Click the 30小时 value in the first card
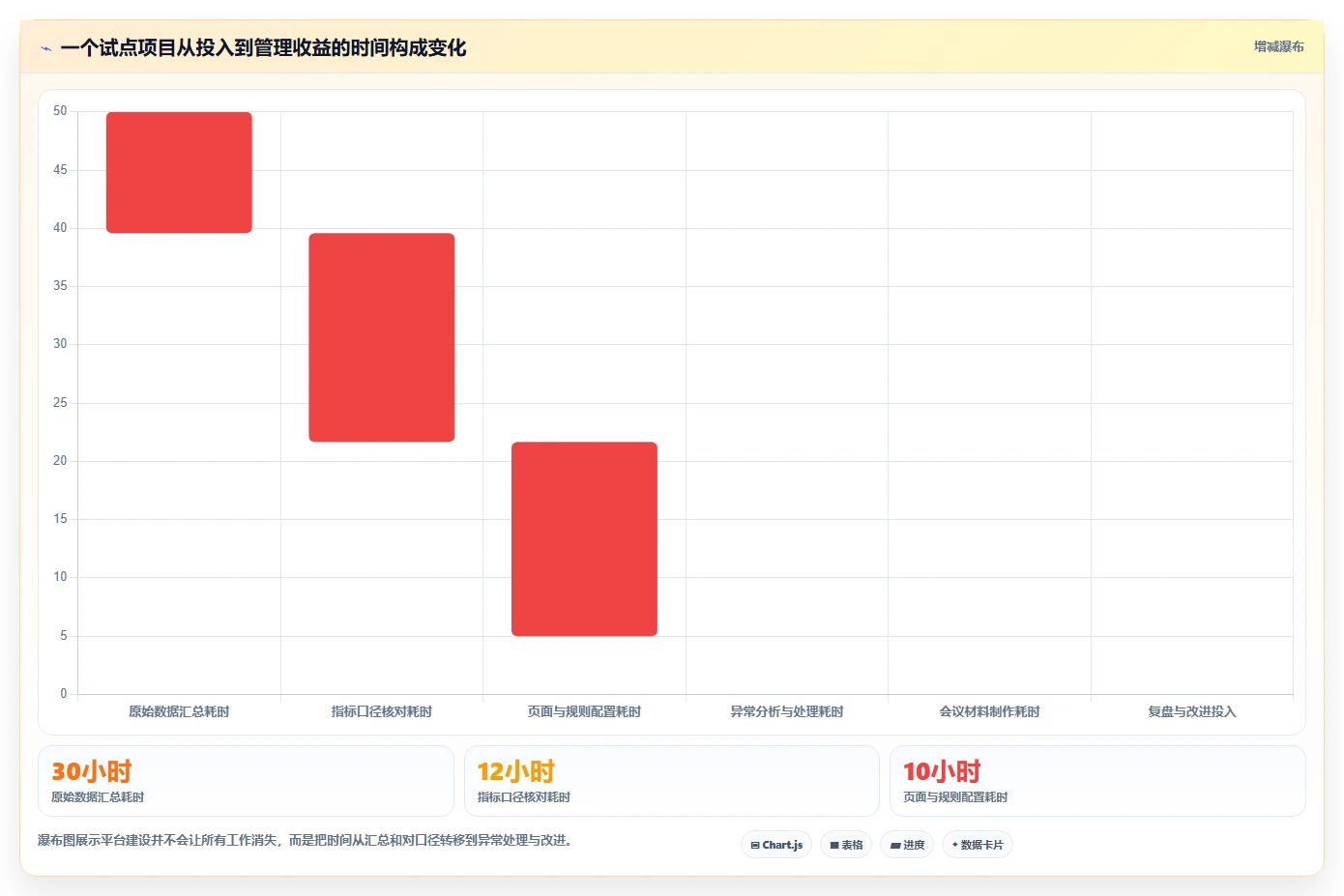This screenshot has height=896, width=1344. (x=92, y=771)
